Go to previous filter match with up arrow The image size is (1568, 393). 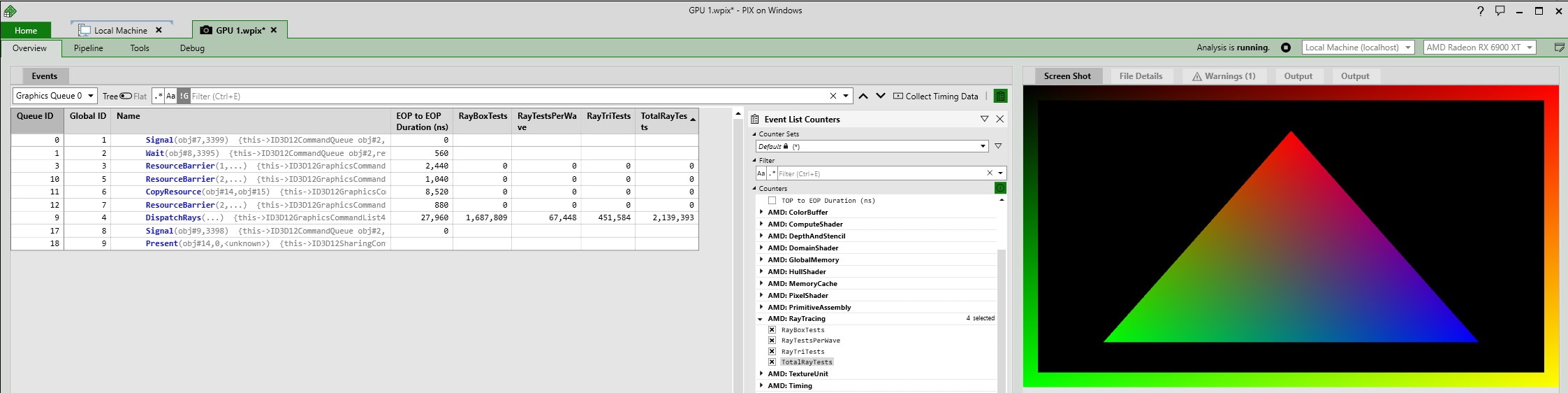pos(863,97)
